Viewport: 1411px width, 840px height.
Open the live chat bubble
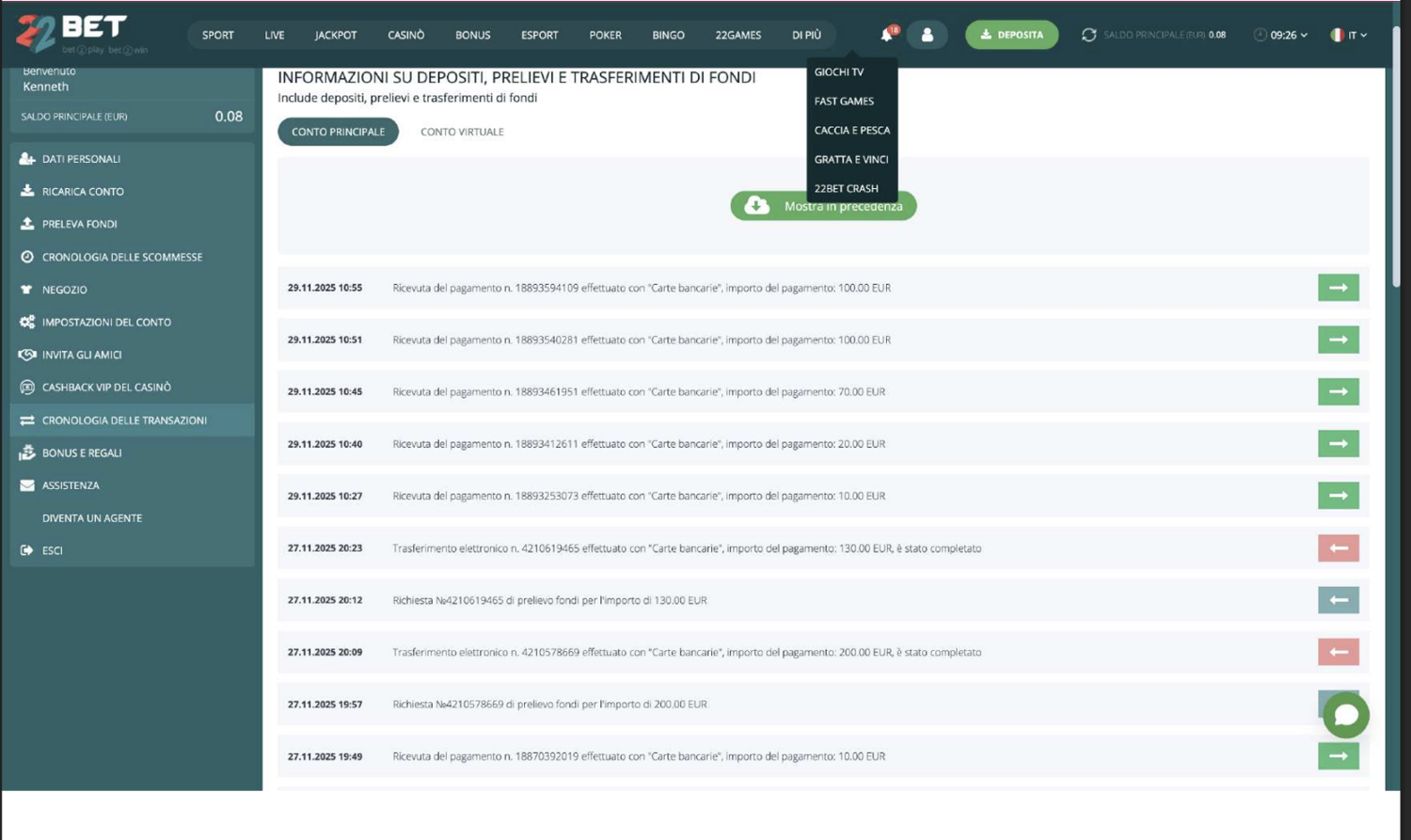(1345, 716)
